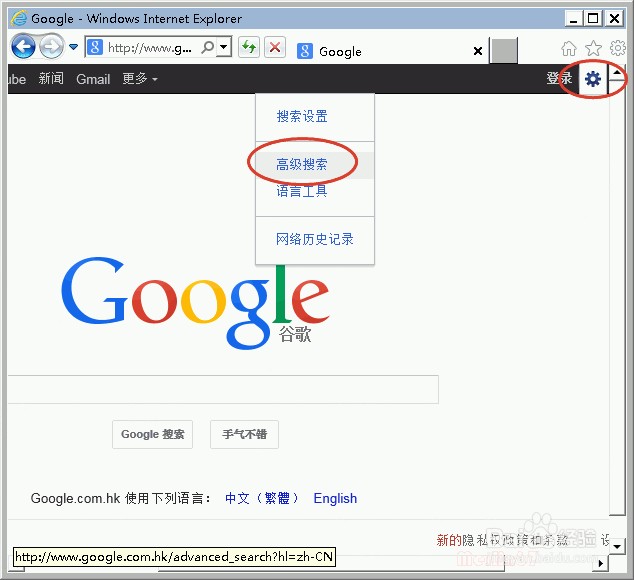Open the IE favorites star
This screenshot has height=580, width=634.
tap(593, 49)
